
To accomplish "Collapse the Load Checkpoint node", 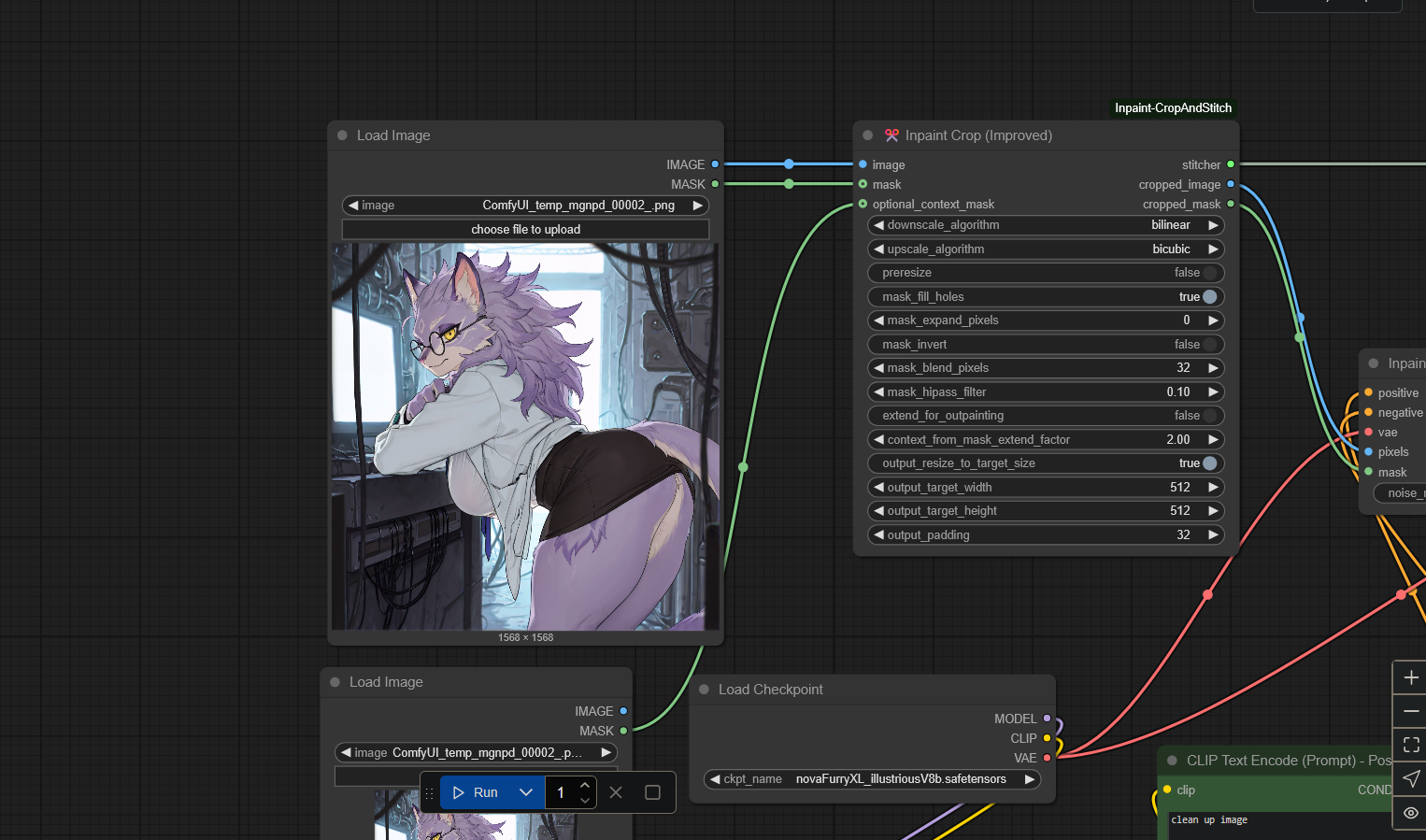I will [x=705, y=690].
